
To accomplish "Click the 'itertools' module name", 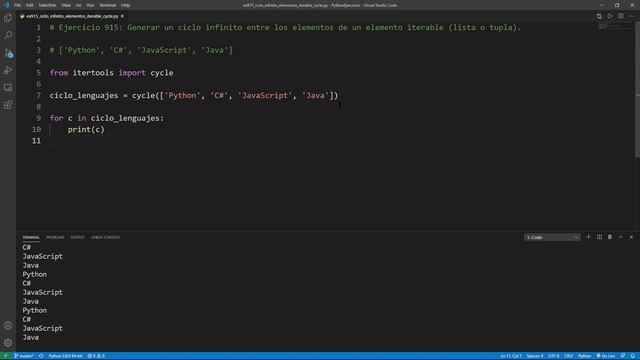I will 93,73.
